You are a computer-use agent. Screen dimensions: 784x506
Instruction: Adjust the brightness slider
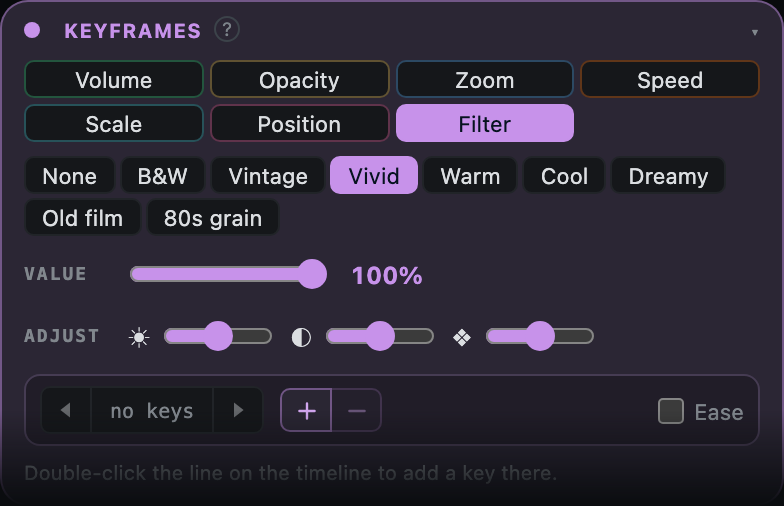point(218,336)
